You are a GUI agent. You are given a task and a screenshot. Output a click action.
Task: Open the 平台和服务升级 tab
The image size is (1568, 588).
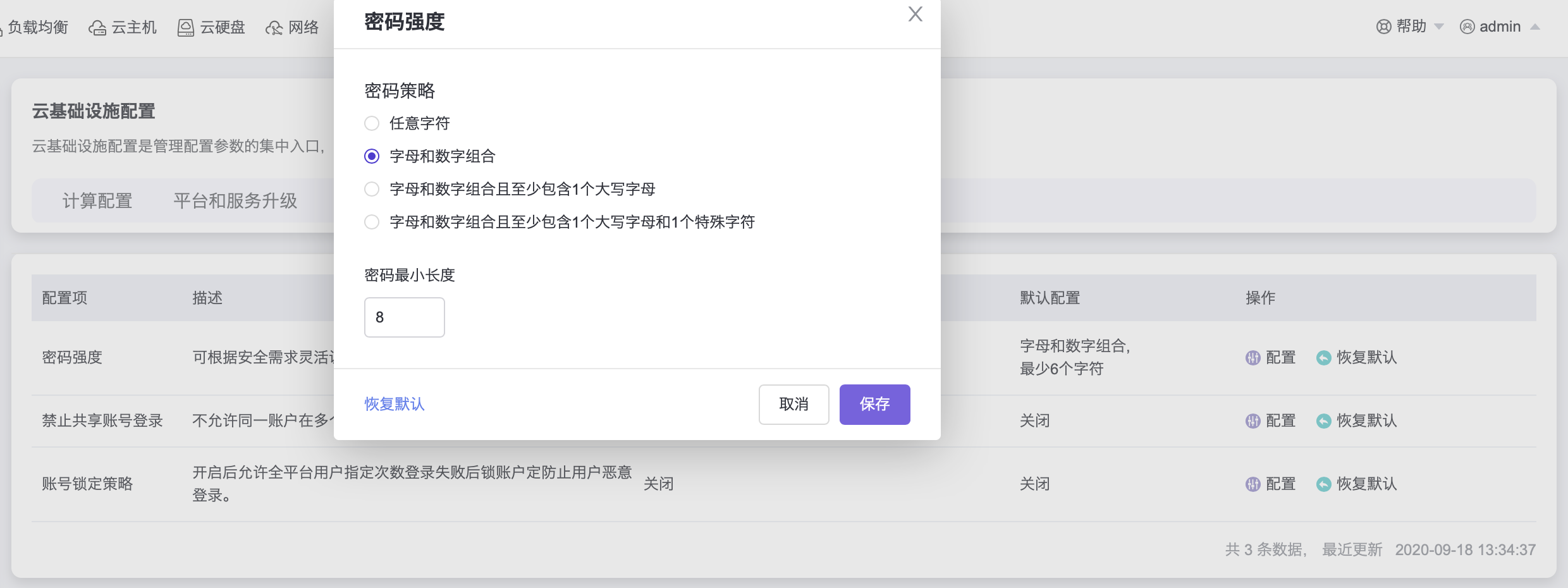(x=235, y=201)
